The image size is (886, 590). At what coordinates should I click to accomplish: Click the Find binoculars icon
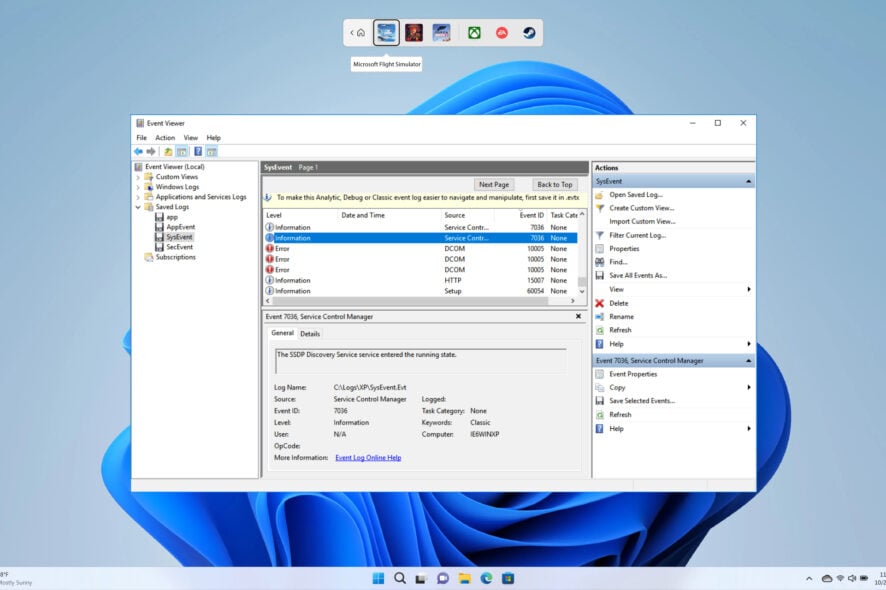point(600,262)
